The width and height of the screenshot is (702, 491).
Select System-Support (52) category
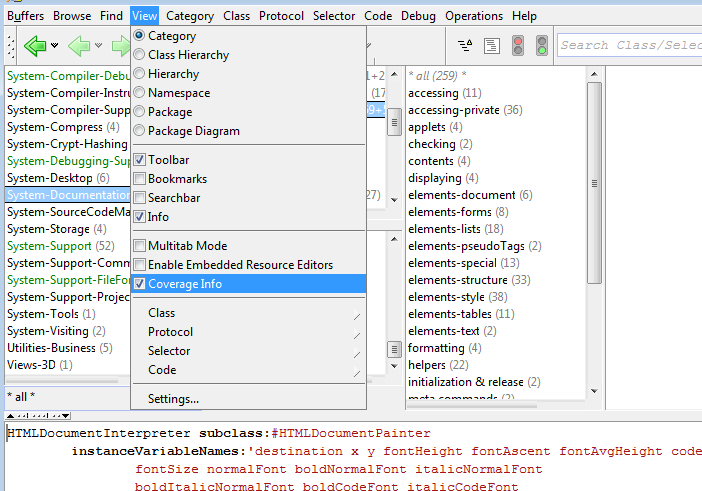point(61,246)
